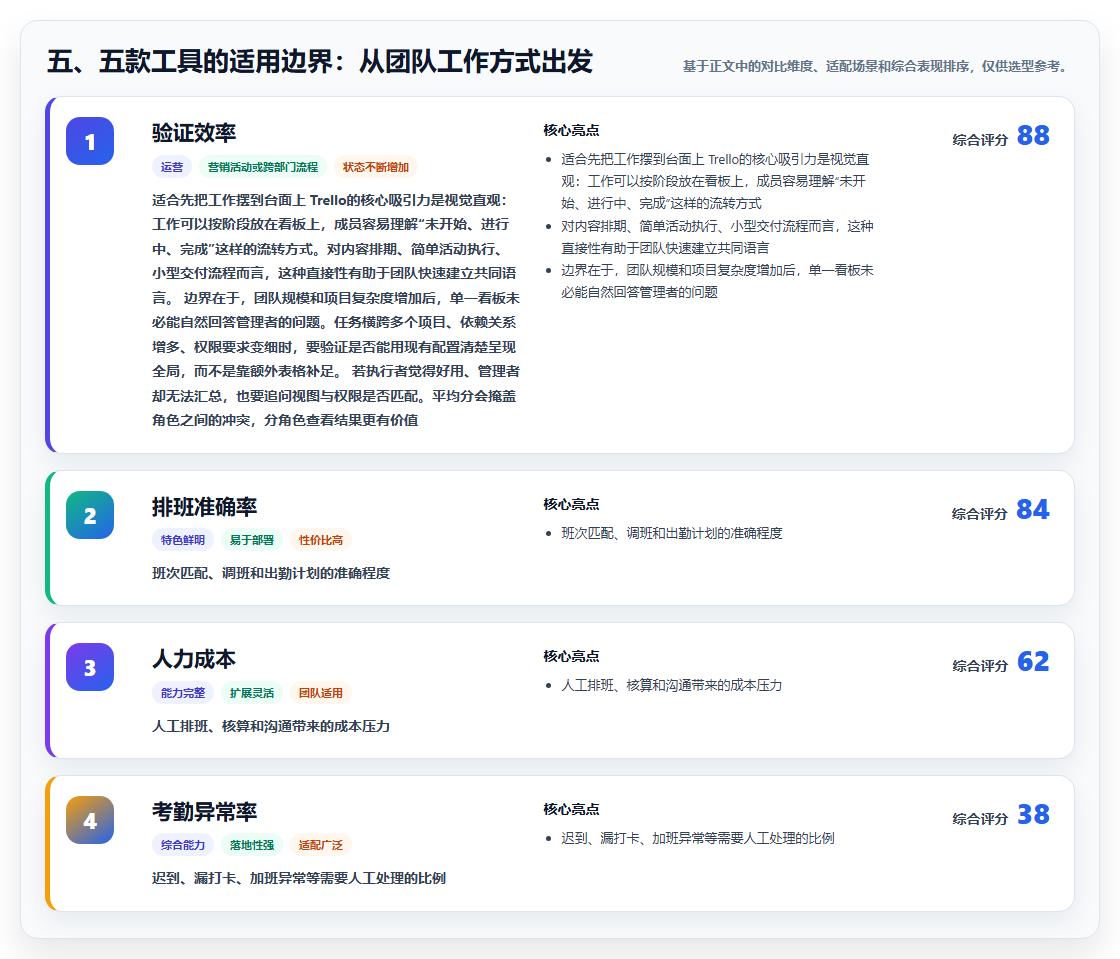Viewport: 1120px width, 959px height.
Task: Select the 性价比高 tag
Action: click(321, 540)
